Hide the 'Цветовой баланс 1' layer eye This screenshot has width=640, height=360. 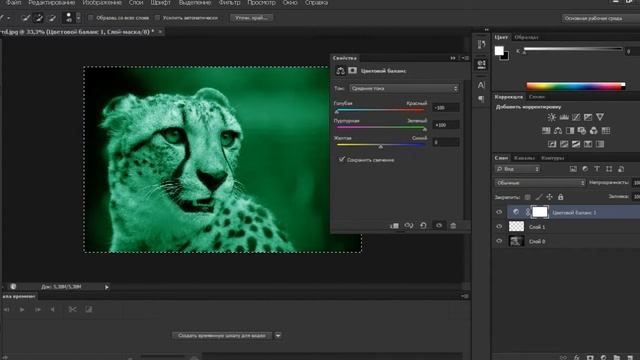tap(499, 212)
